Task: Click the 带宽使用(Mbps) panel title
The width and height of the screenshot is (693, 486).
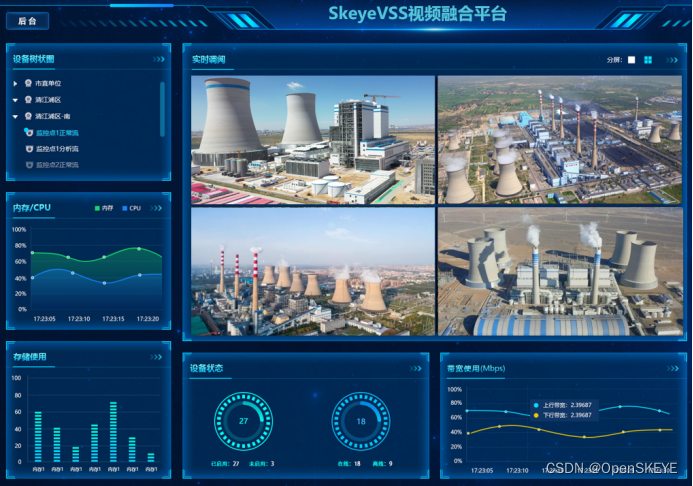Action: [476, 368]
